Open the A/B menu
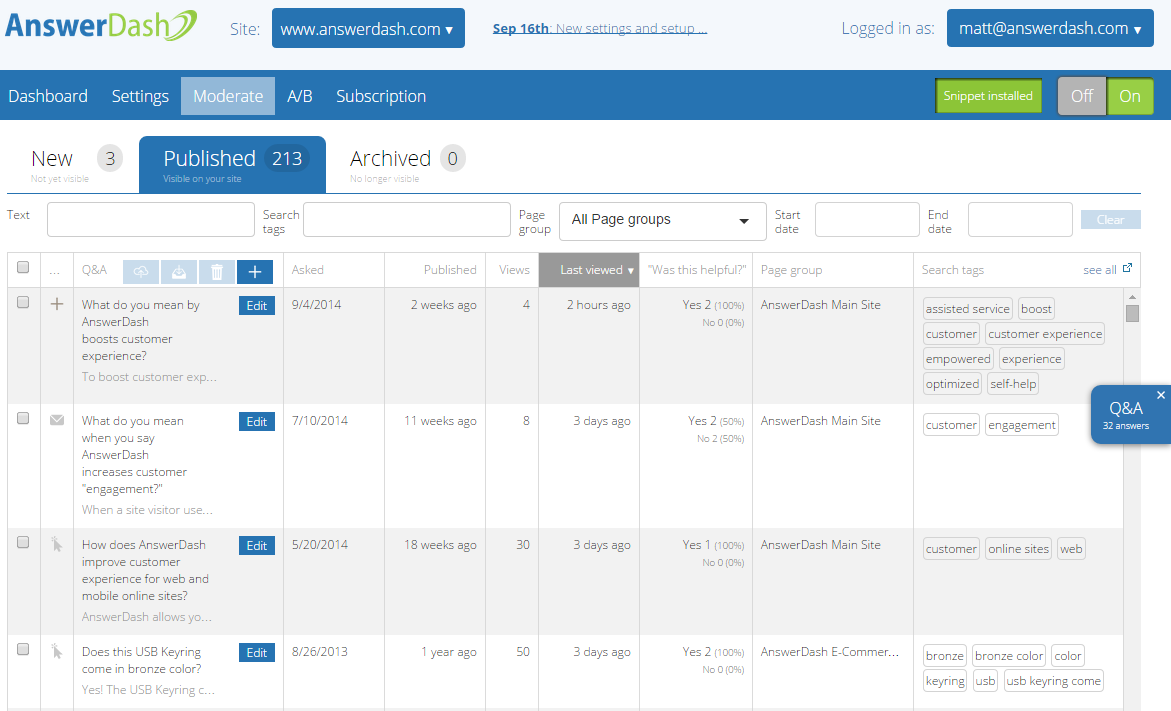Viewport: 1171px width, 711px height. 299,96
